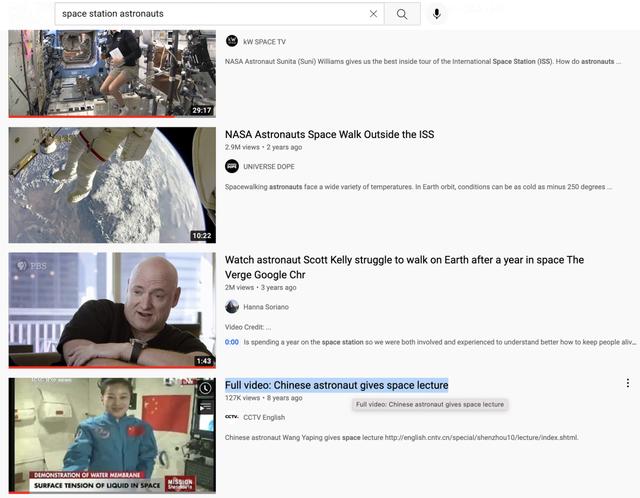
Task: Click Add to queue icon on Chinese astronaut thumbnail
Action: point(205,407)
